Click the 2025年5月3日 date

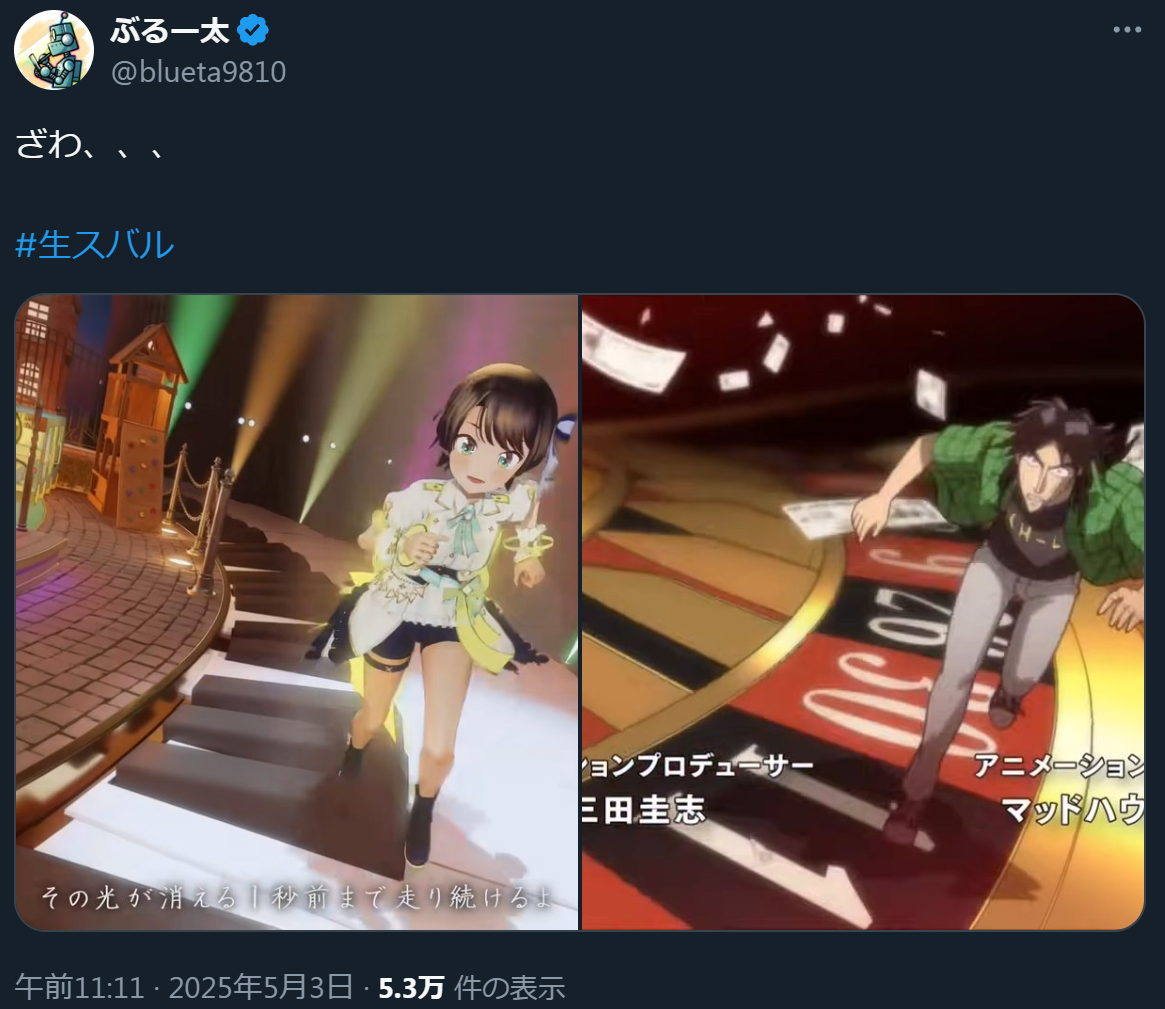click(261, 987)
